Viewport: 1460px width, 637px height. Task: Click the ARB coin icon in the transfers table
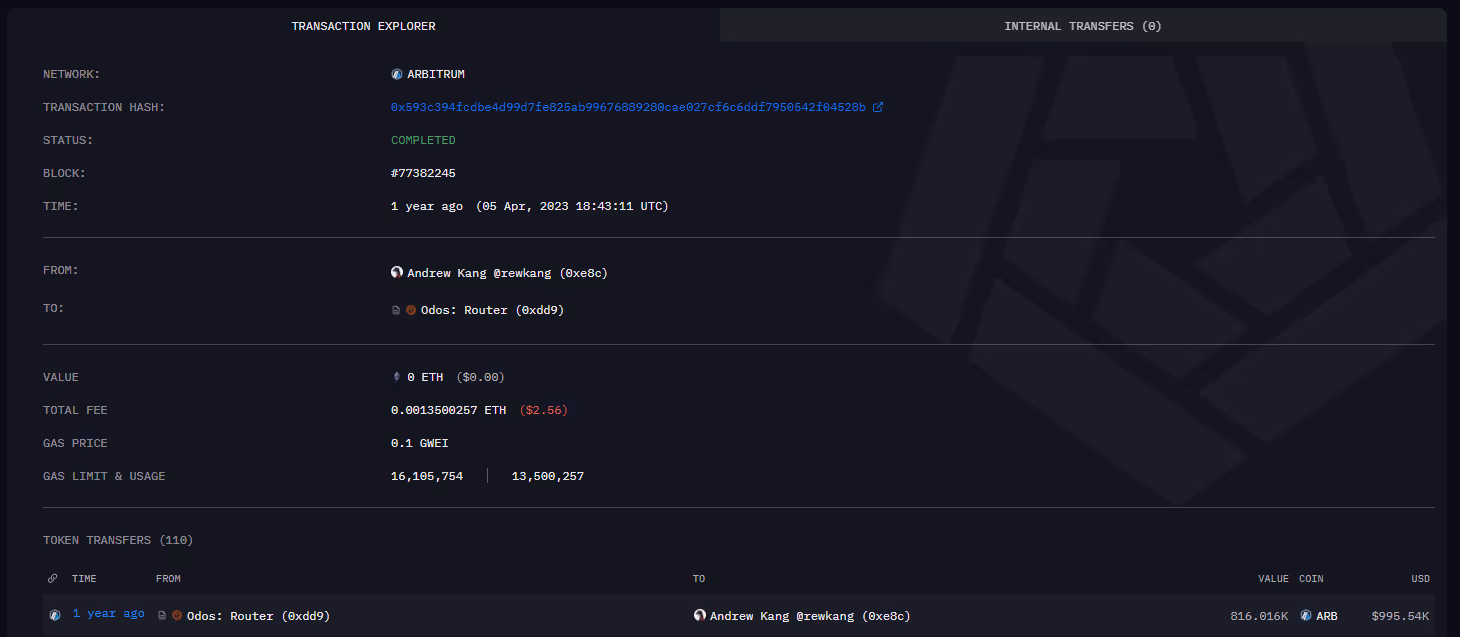1305,615
